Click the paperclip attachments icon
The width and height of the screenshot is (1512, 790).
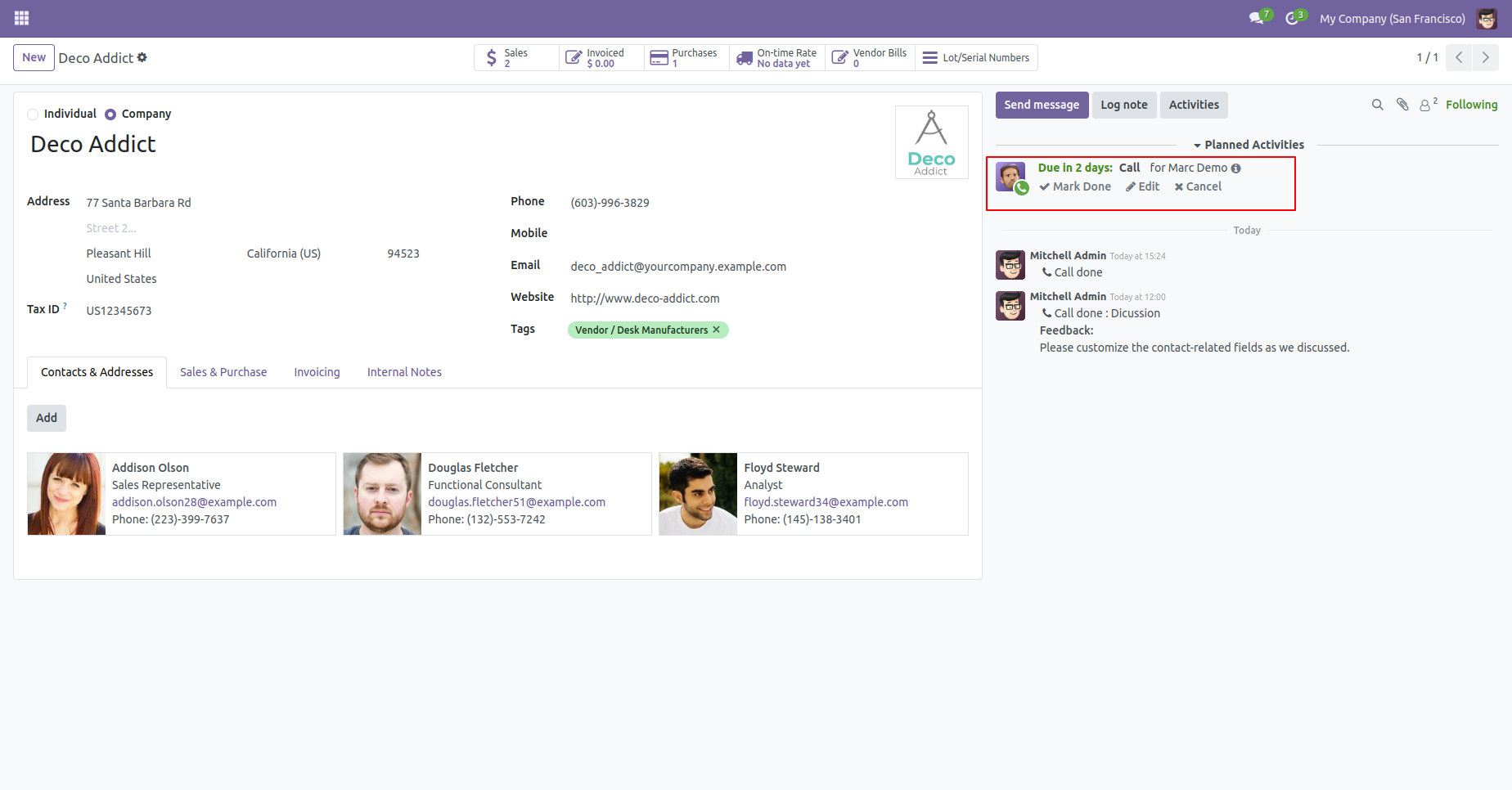pos(1402,105)
